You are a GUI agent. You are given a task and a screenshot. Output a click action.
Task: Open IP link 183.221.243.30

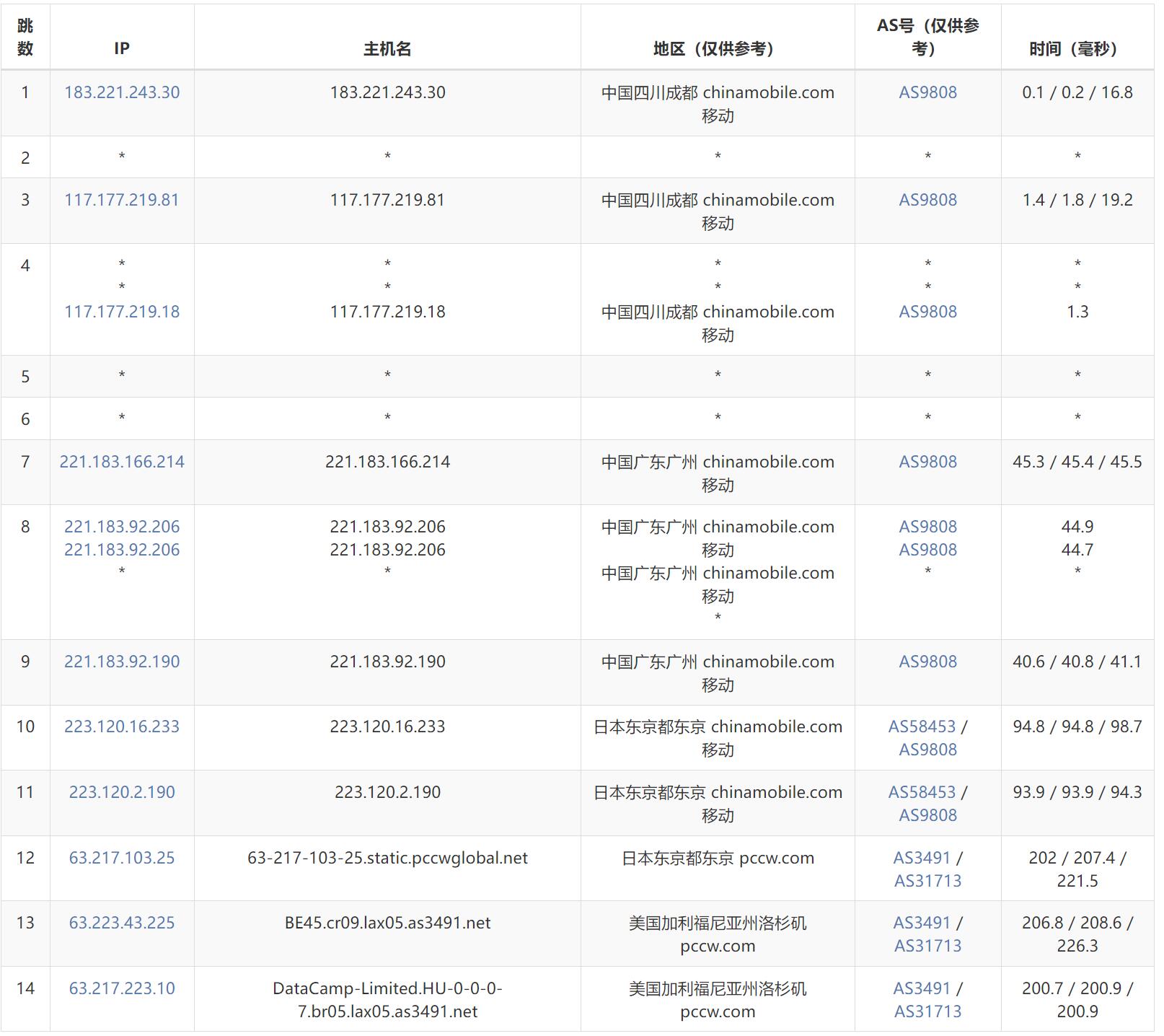(x=122, y=92)
